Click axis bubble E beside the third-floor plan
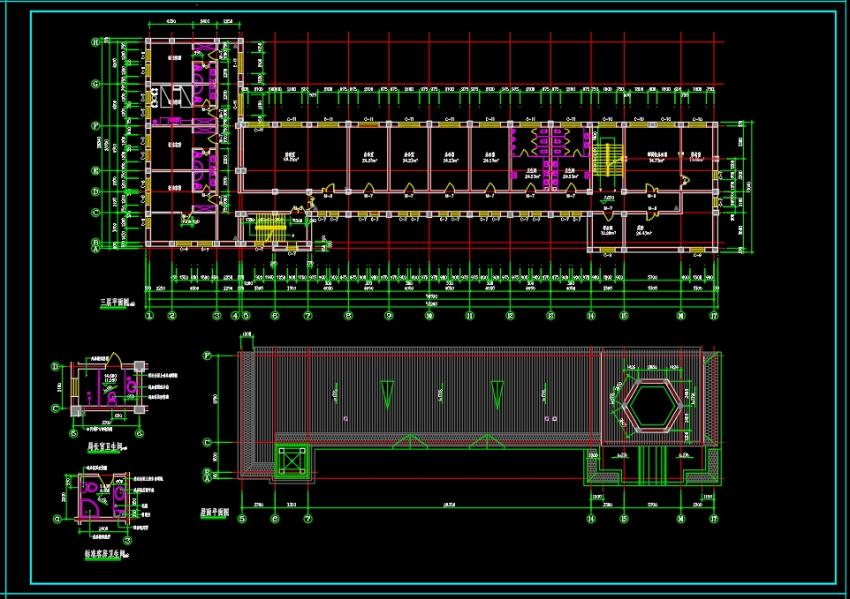This screenshot has height=599, width=850. 96,171
